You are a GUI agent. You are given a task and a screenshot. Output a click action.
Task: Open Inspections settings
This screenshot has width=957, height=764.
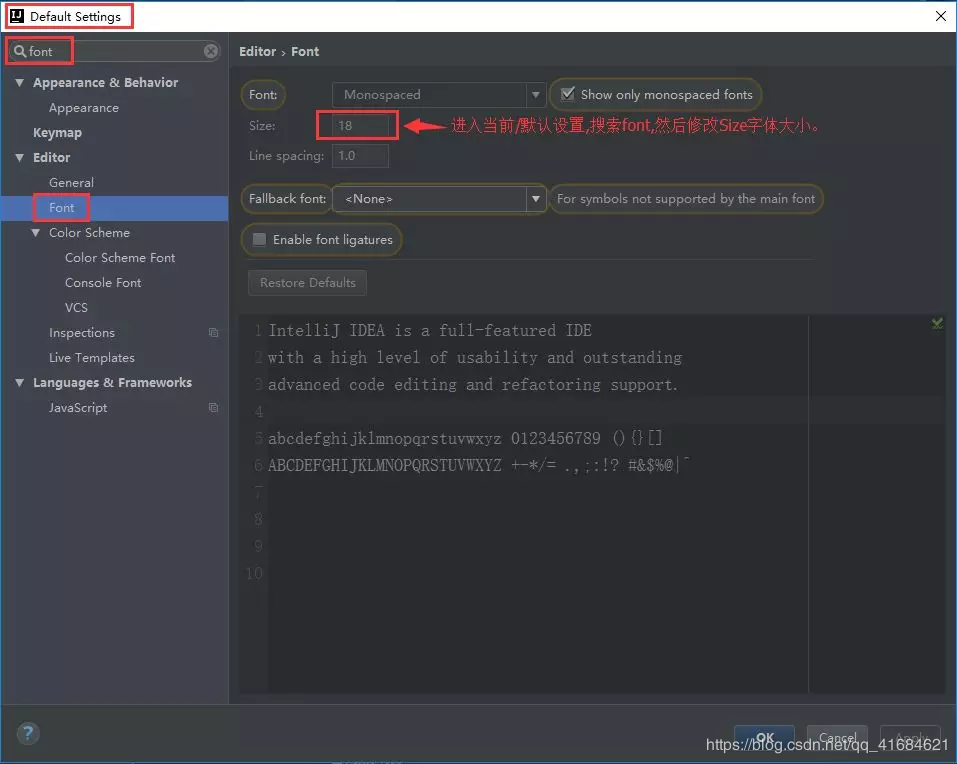tap(82, 333)
